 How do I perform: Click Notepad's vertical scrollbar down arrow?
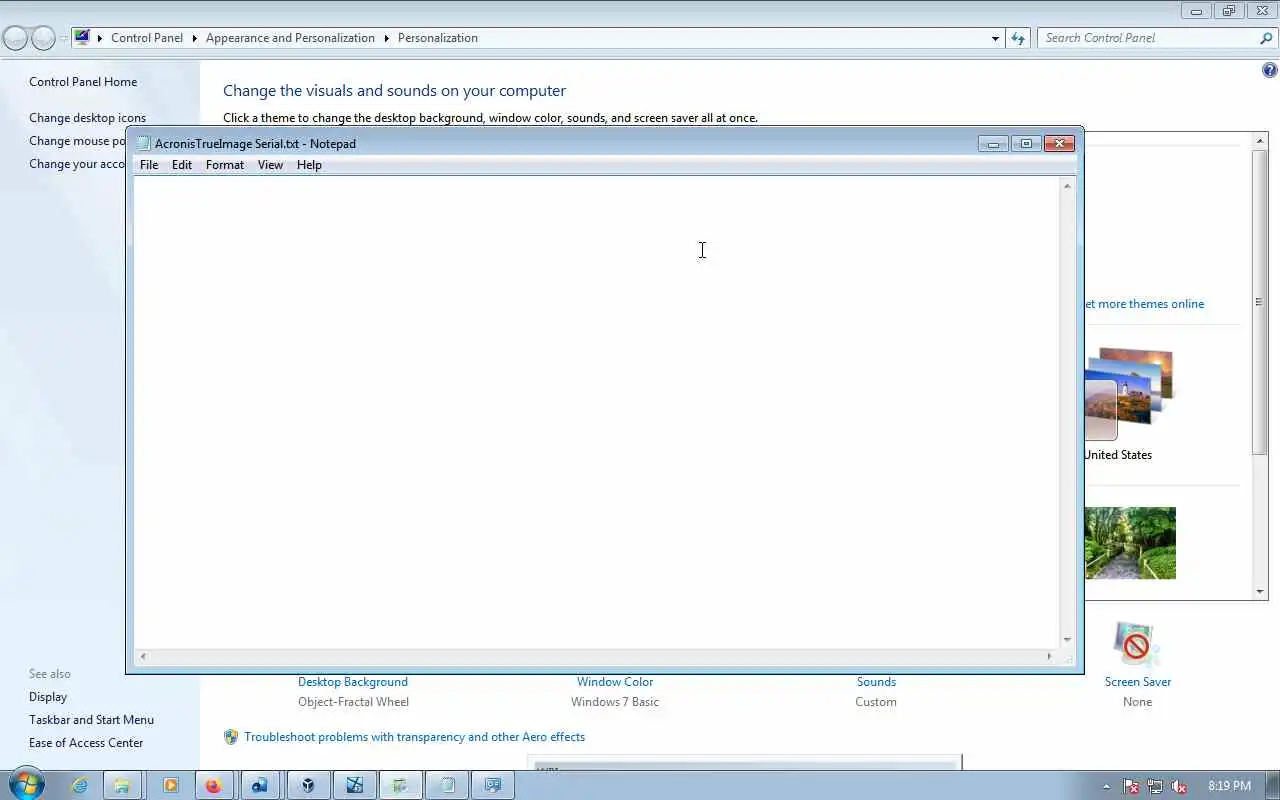tap(1067, 639)
